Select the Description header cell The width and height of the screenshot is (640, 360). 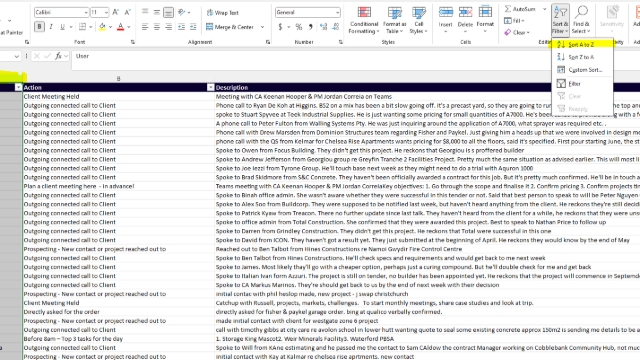[427, 87]
